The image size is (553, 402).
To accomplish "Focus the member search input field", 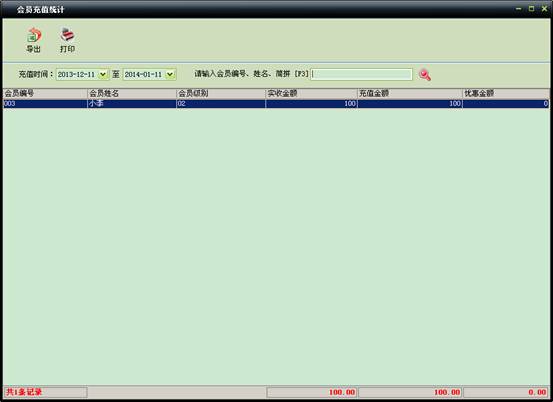I will tap(361, 74).
